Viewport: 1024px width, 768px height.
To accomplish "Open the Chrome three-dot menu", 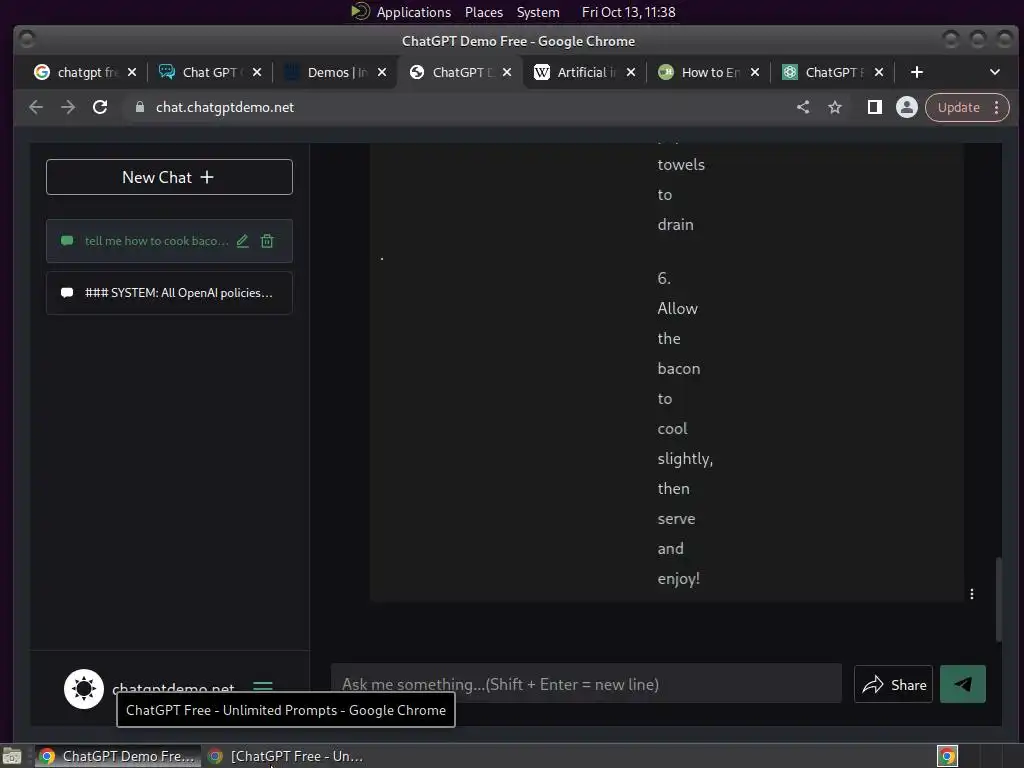I will 997,107.
